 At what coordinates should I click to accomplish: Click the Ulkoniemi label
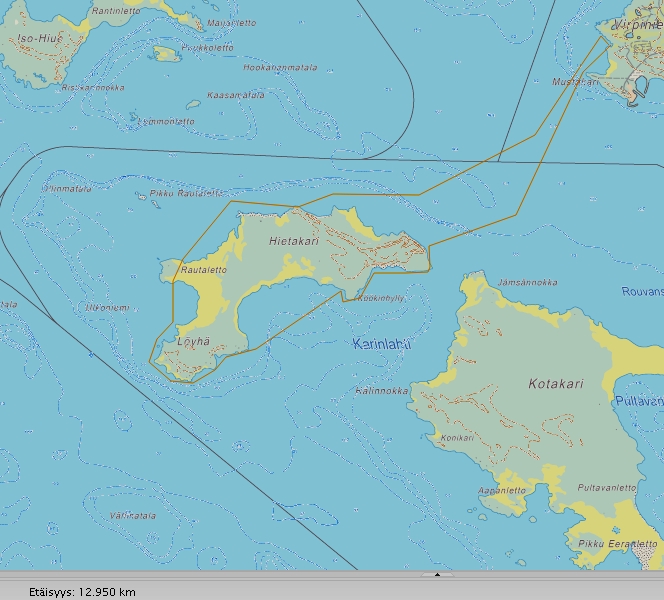pos(107,307)
